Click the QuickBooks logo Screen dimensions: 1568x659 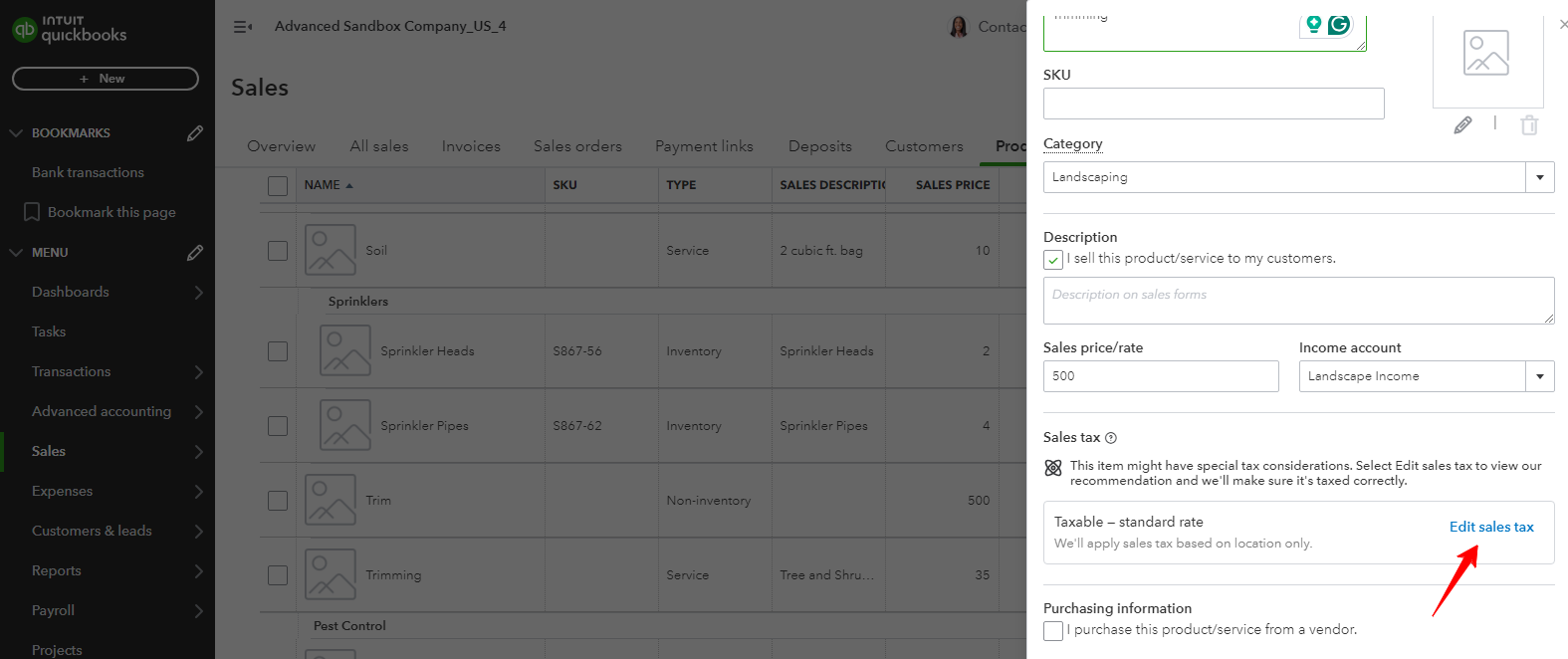[69, 29]
